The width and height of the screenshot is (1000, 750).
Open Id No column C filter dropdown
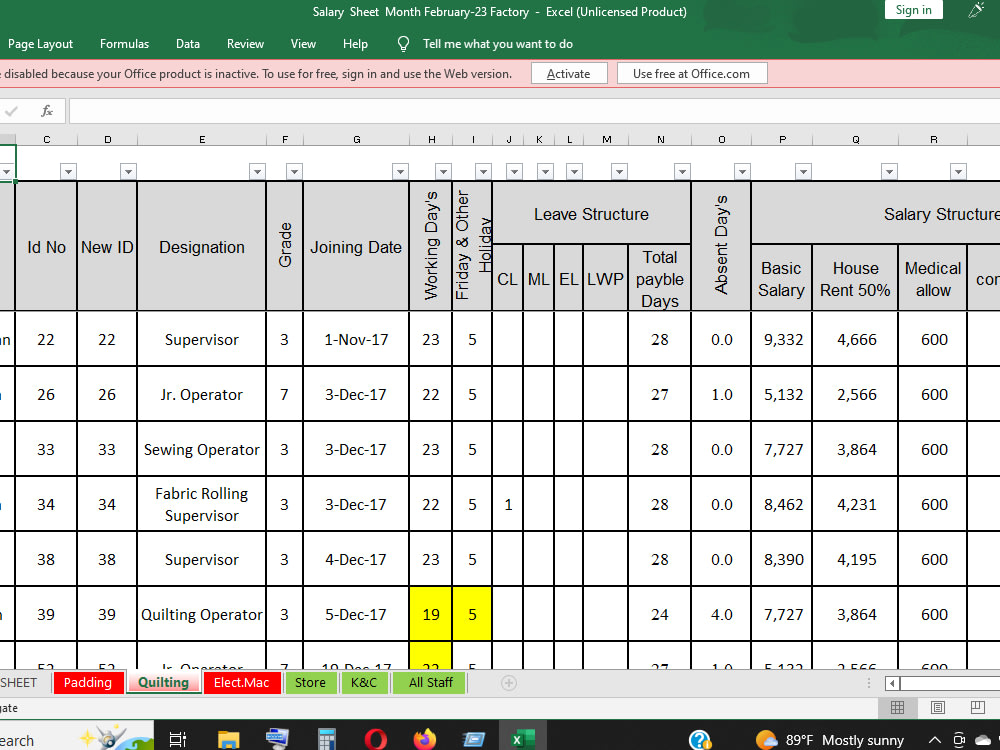68,172
